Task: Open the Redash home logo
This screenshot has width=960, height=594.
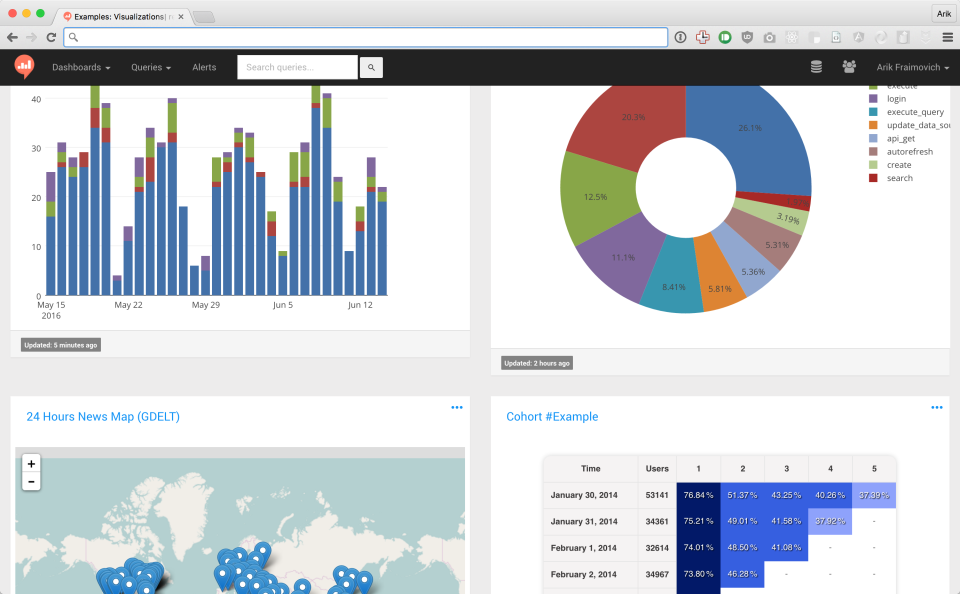Action: [23, 67]
